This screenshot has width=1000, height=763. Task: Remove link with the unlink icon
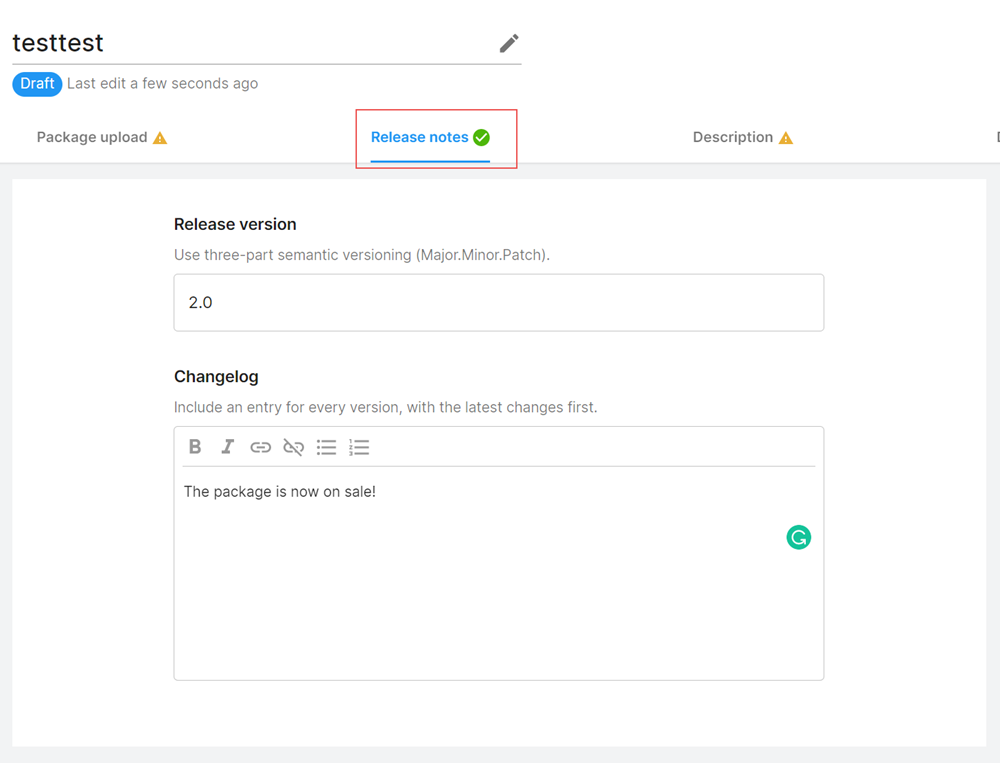pos(293,447)
